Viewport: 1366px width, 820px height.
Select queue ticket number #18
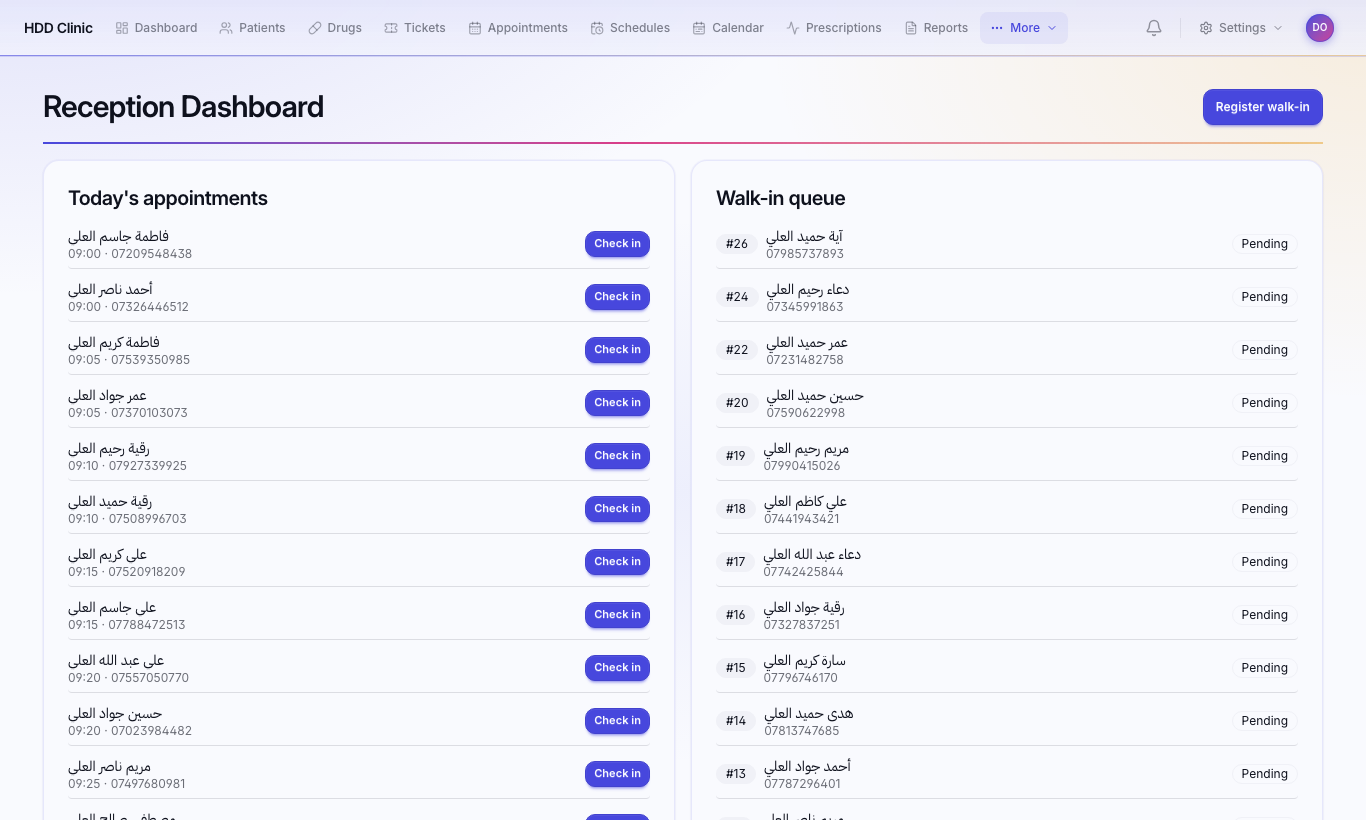(x=736, y=509)
